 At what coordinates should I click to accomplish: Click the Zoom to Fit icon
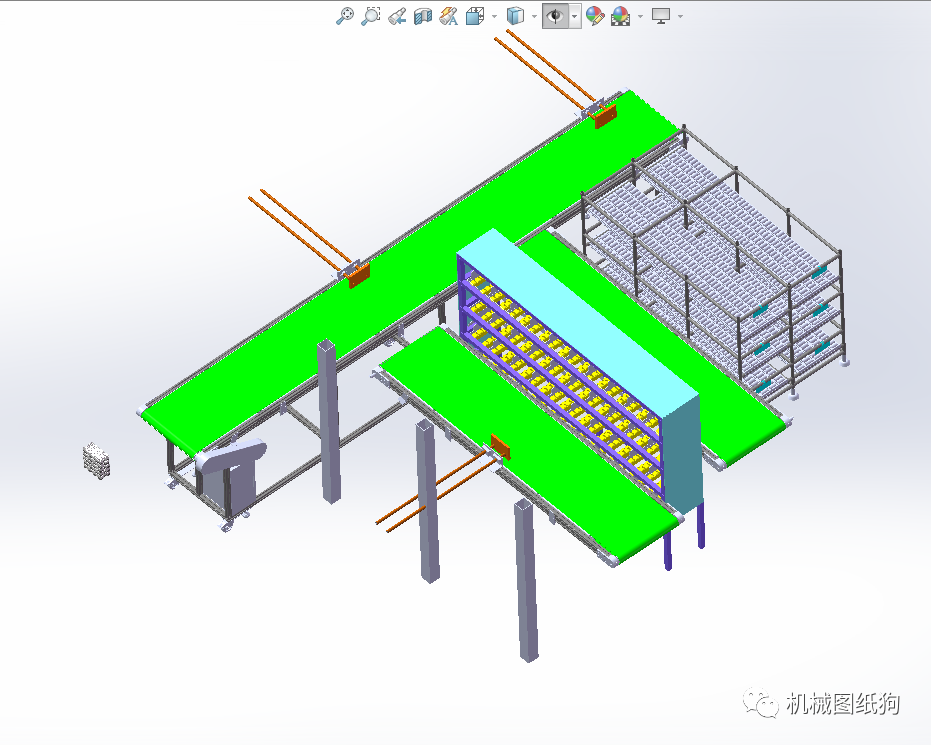[344, 16]
